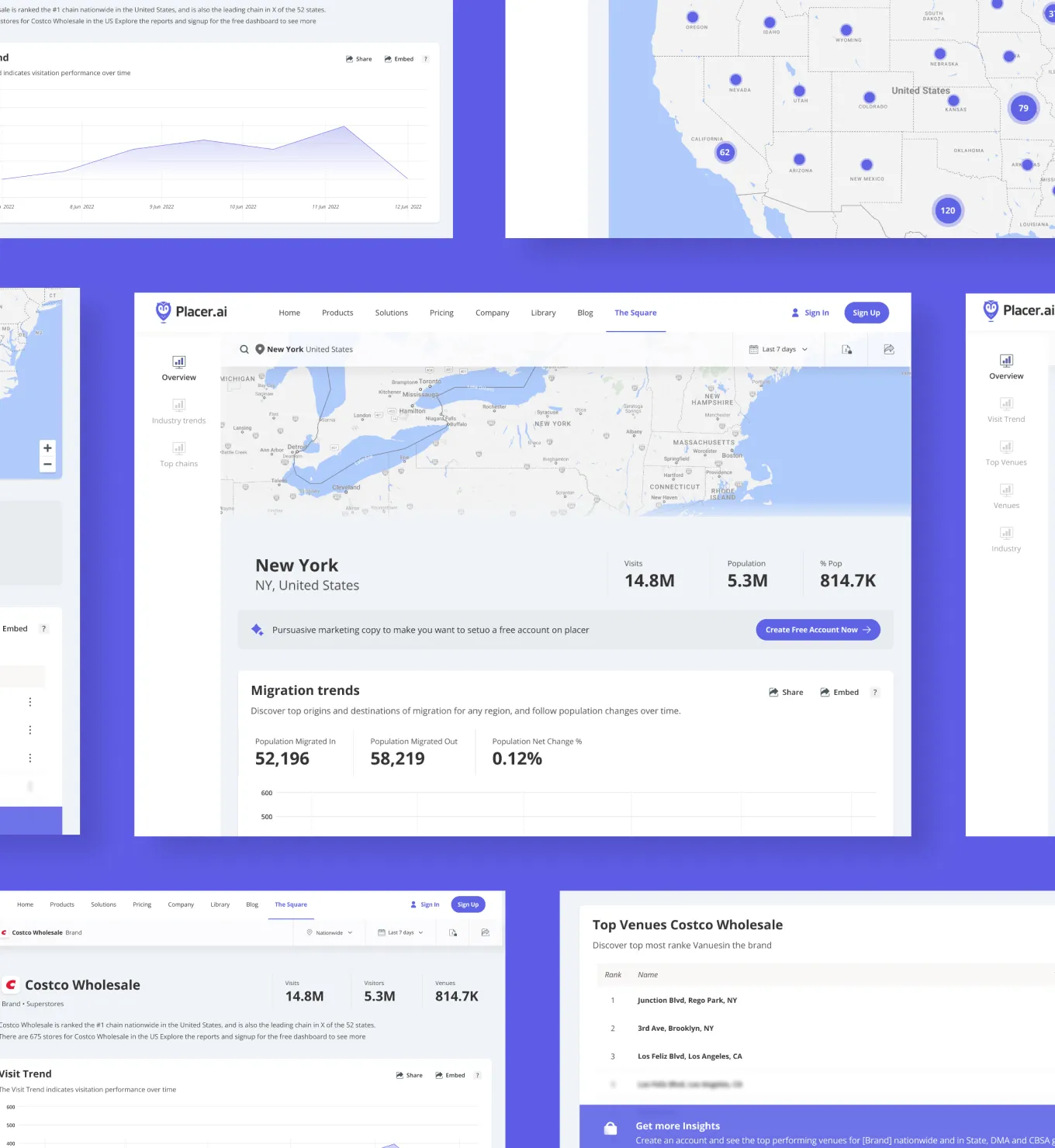Viewport: 1055px width, 1148px height.
Task: Select the Colorado dot on the US map
Action: click(x=870, y=97)
